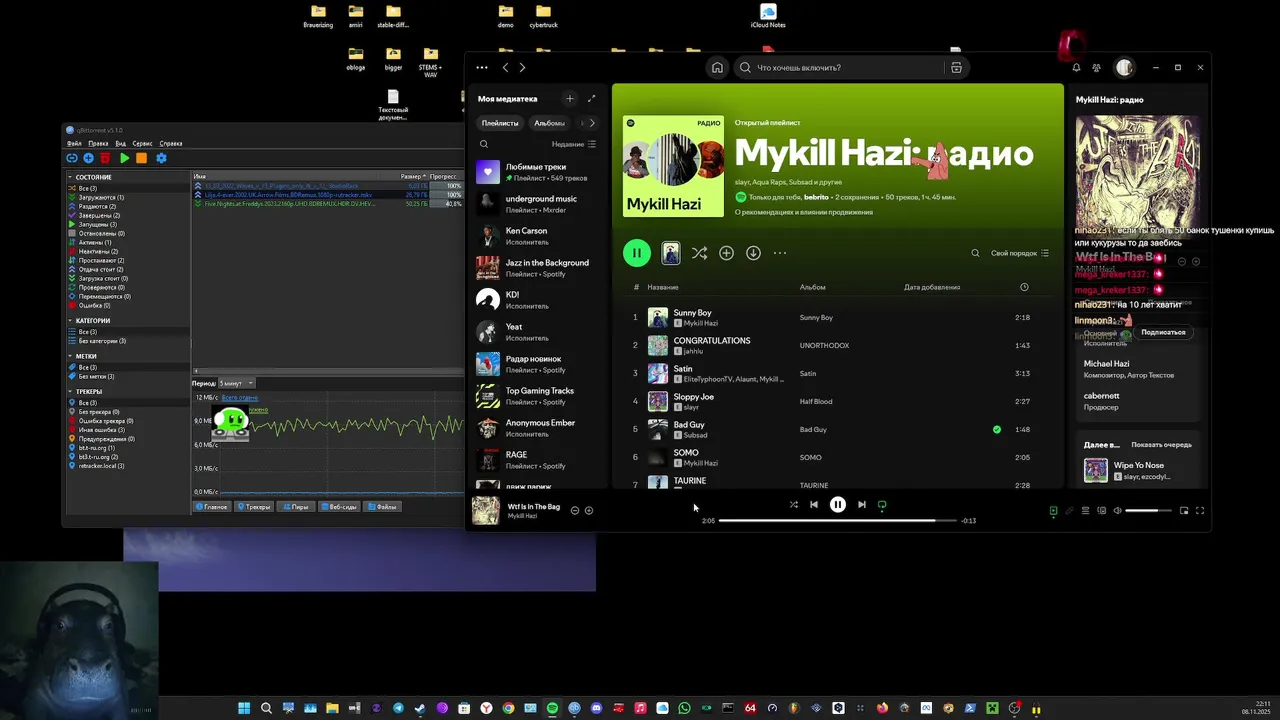Go to Spotify Home
The height and width of the screenshot is (720, 1280).
click(717, 68)
